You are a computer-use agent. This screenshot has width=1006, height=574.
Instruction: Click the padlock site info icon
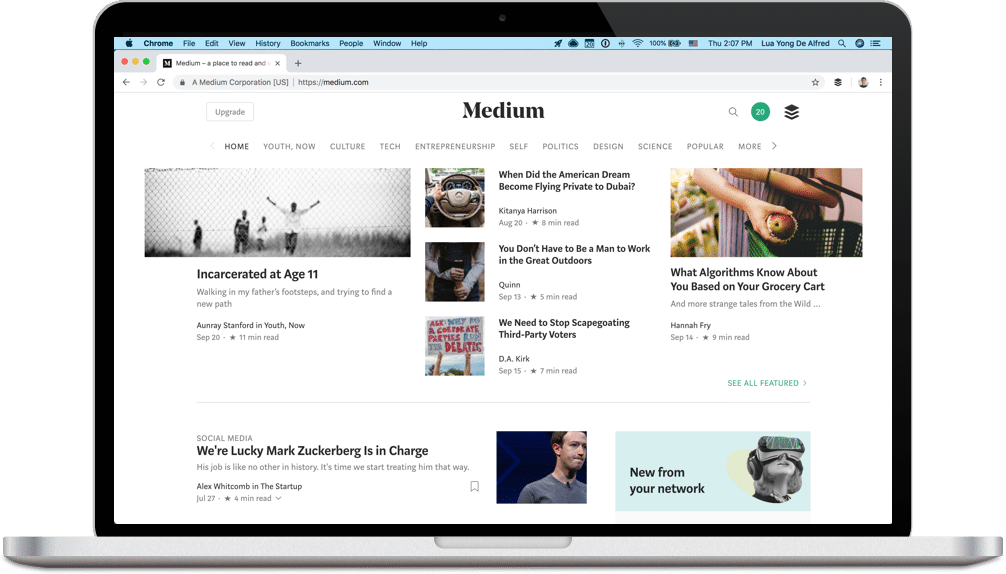click(x=182, y=82)
